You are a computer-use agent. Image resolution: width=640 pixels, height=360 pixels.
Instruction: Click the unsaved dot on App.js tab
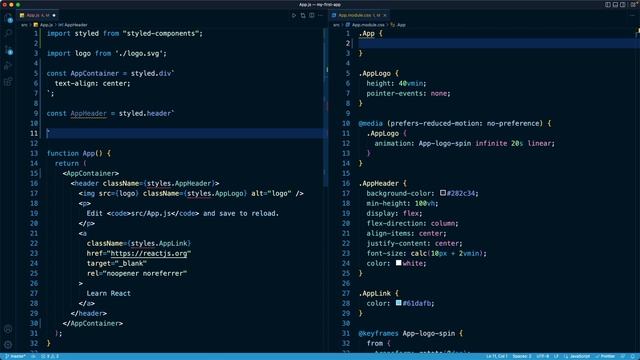54,16
